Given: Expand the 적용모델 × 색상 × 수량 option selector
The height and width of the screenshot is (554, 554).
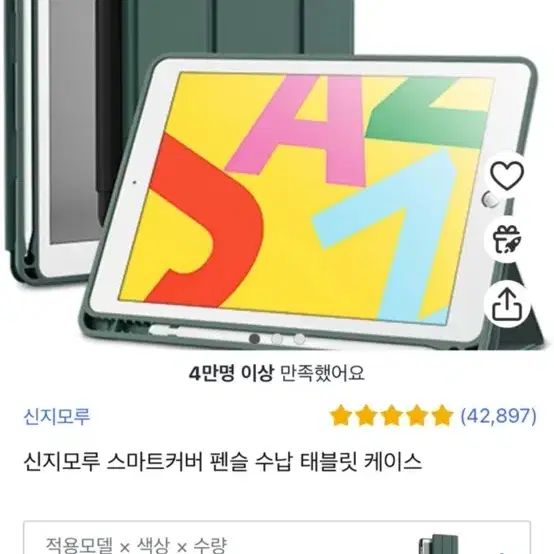Looking at the screenshot, I should click(x=277, y=538).
